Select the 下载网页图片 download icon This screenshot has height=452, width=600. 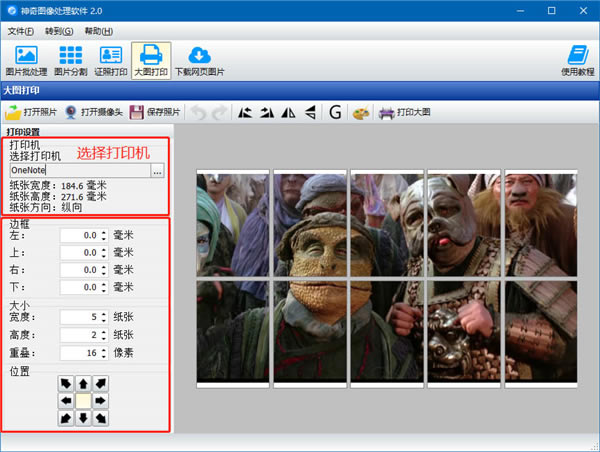[x=199, y=61]
